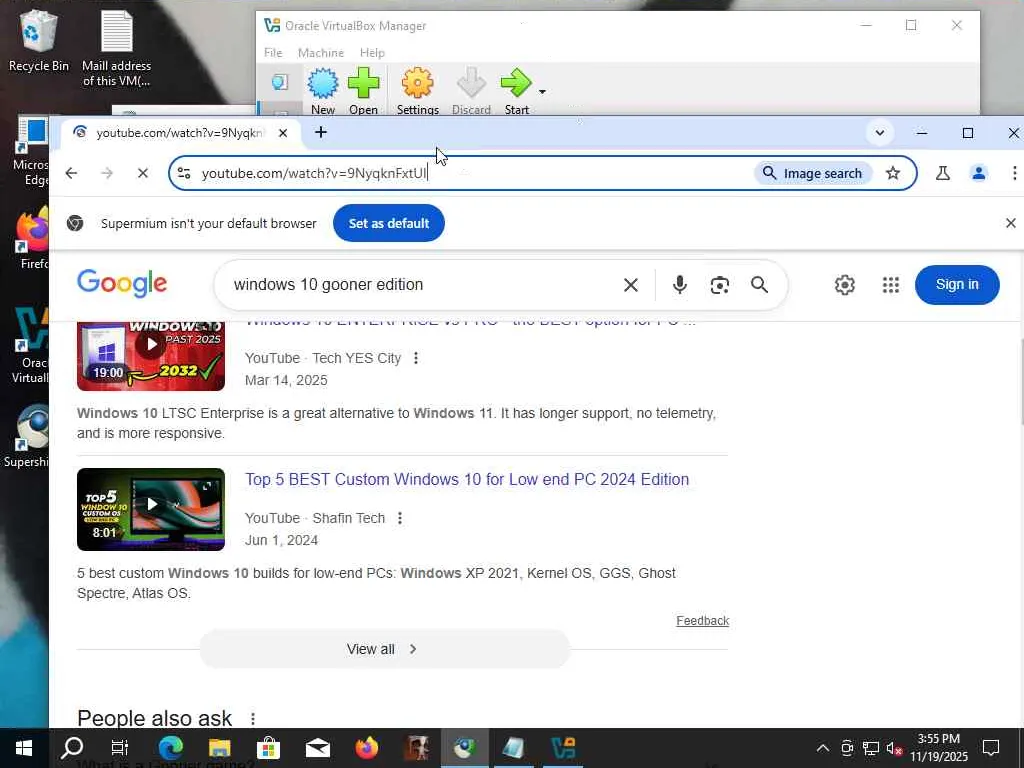Play the Tech YES City video thumbnail
1024x768 pixels.
[151, 356]
